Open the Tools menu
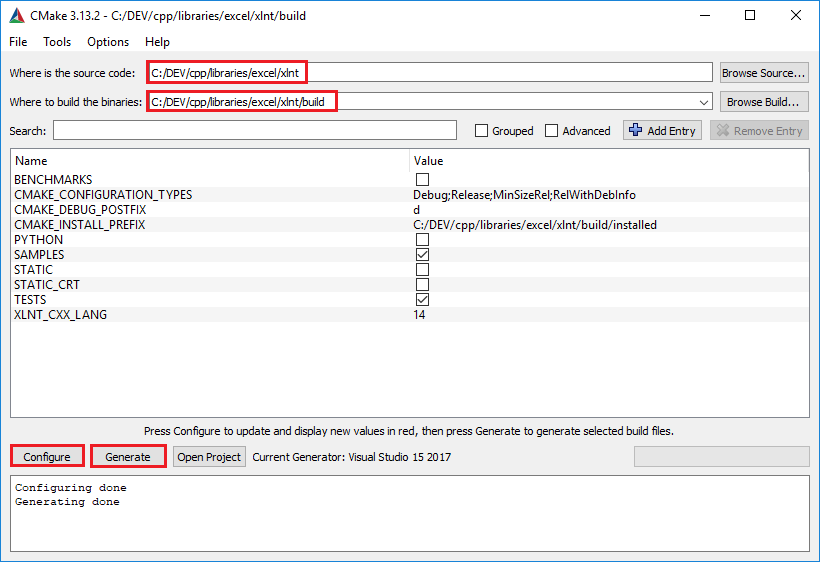Viewport: 820px width, 562px height. [x=57, y=42]
